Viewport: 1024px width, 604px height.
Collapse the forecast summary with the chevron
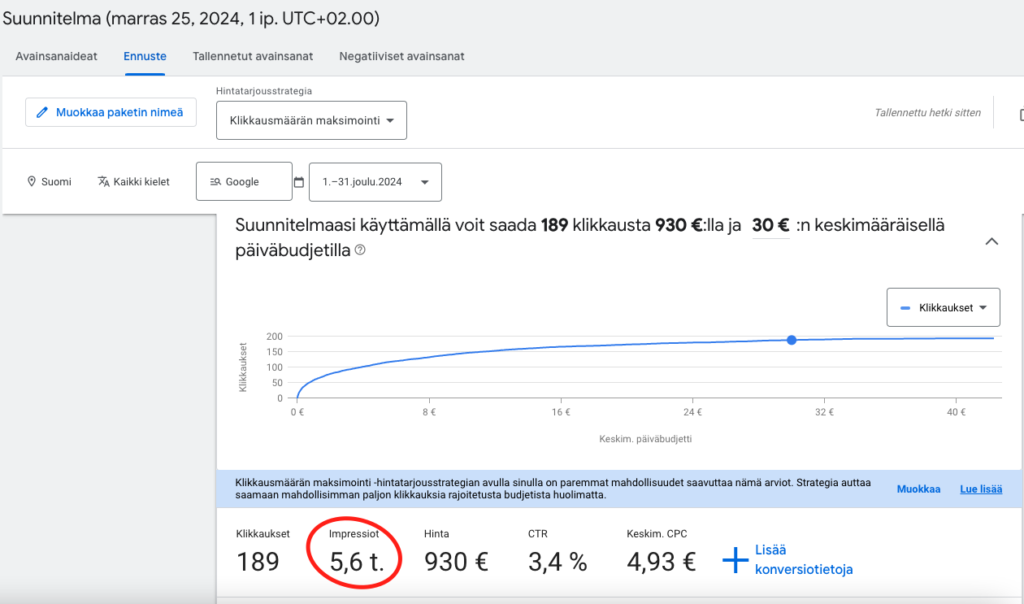click(991, 241)
